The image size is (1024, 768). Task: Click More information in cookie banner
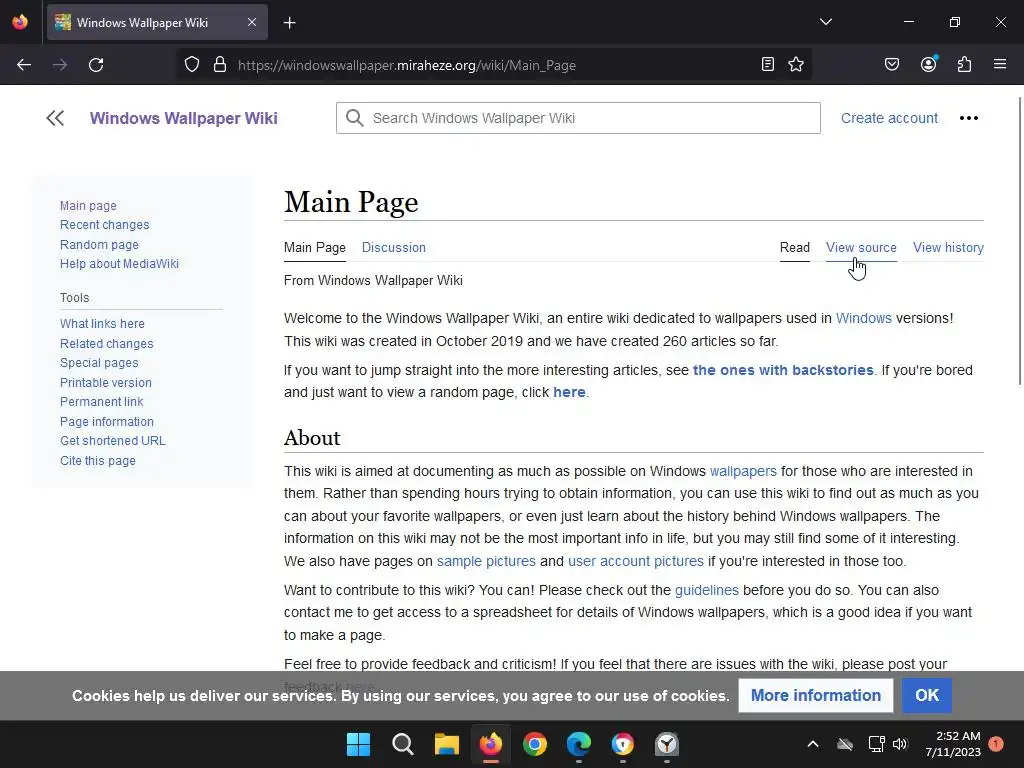point(816,696)
